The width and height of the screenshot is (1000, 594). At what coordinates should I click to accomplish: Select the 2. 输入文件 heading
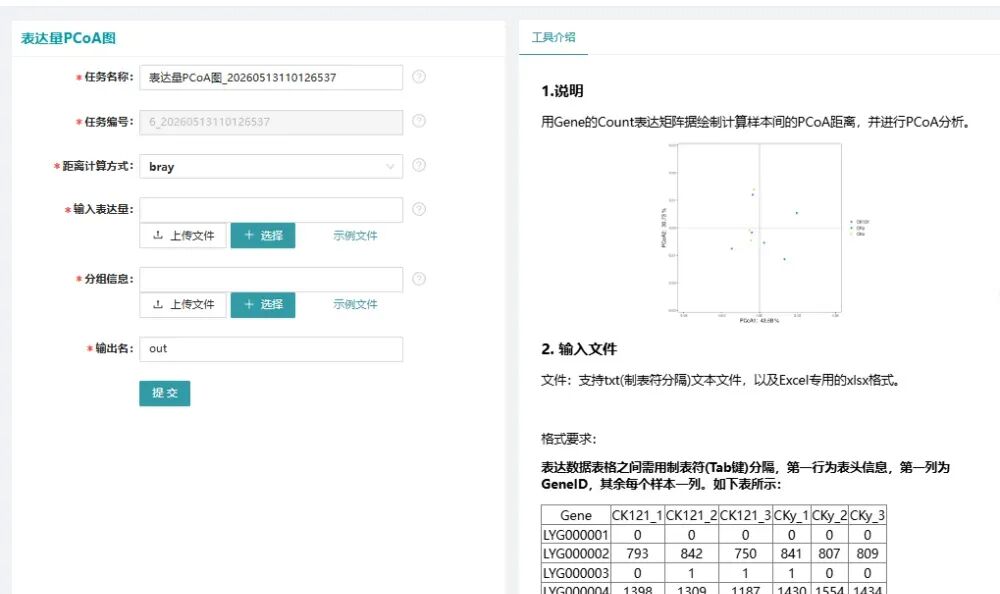coord(579,349)
